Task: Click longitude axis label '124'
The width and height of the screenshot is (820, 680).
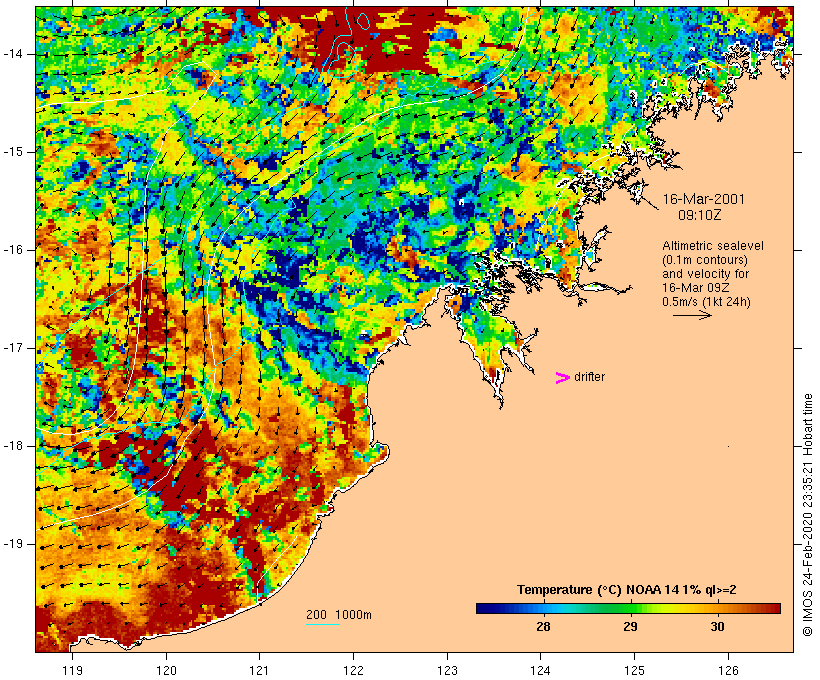Action: pyautogui.click(x=540, y=671)
